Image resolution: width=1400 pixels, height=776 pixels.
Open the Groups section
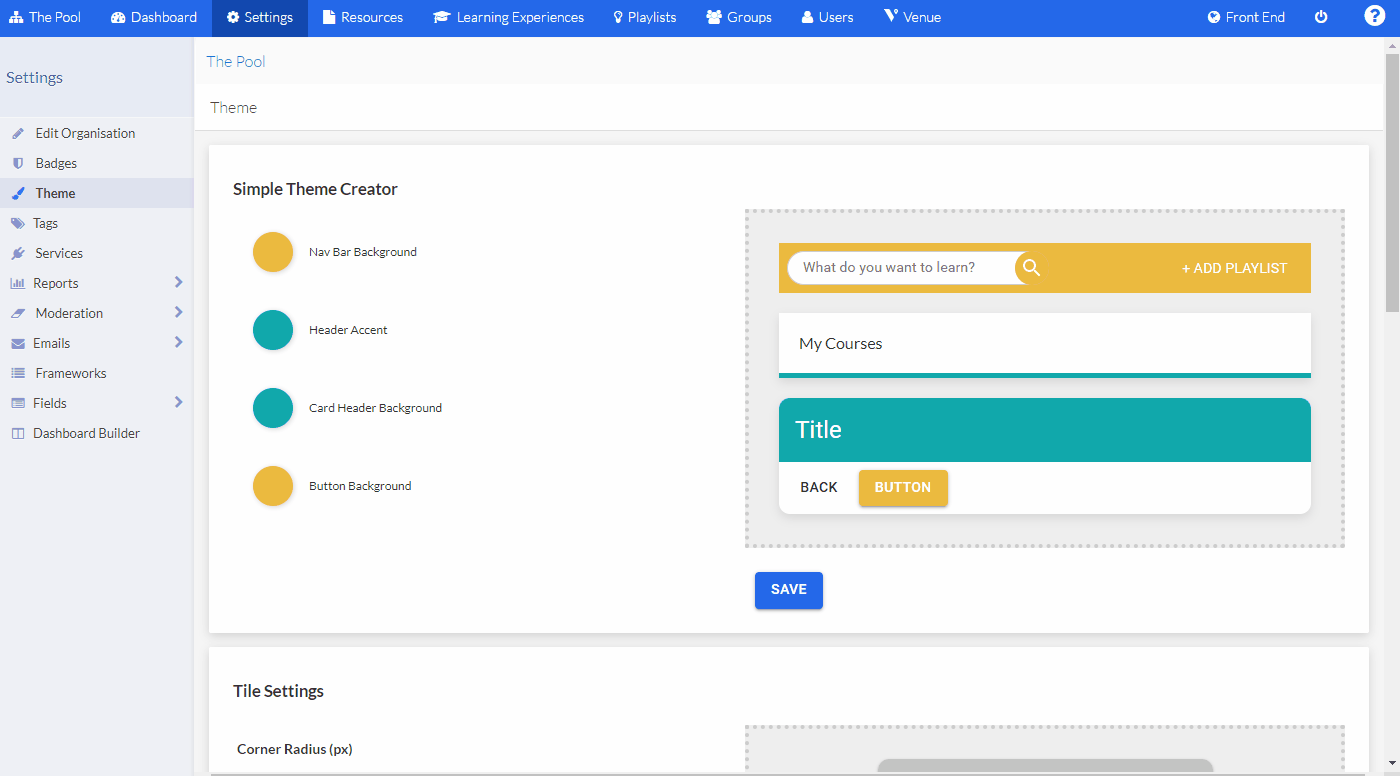[x=738, y=17]
